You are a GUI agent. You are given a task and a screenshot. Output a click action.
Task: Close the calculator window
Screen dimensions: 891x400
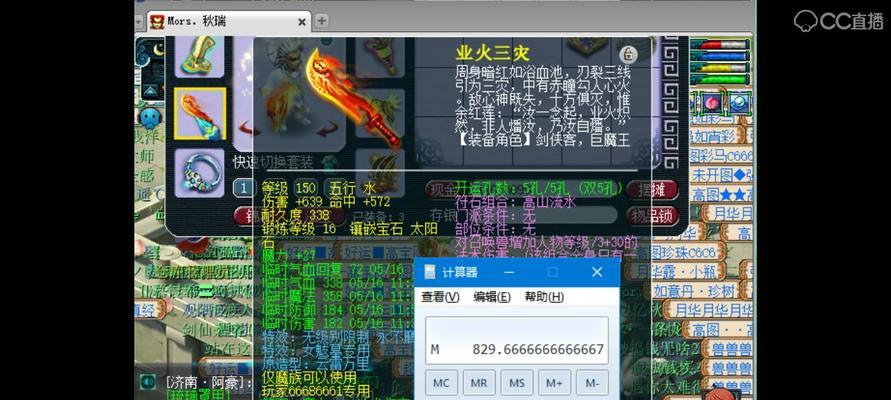[x=597, y=273]
